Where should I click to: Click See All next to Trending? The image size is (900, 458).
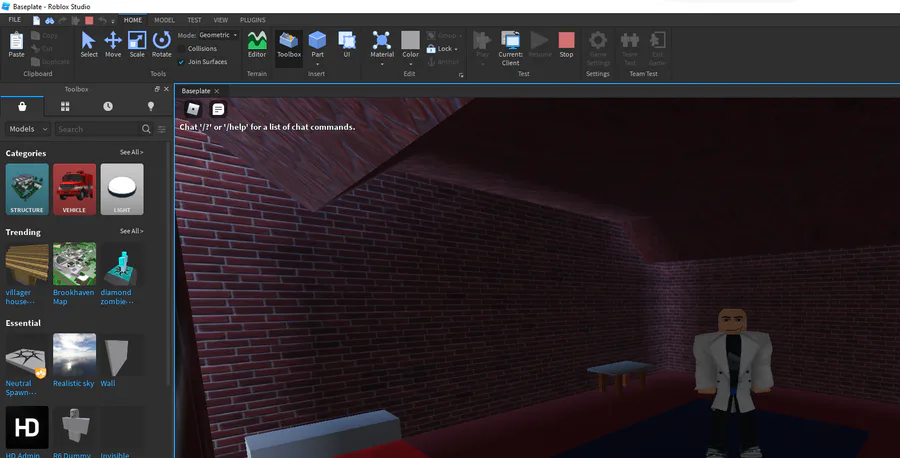(x=131, y=231)
